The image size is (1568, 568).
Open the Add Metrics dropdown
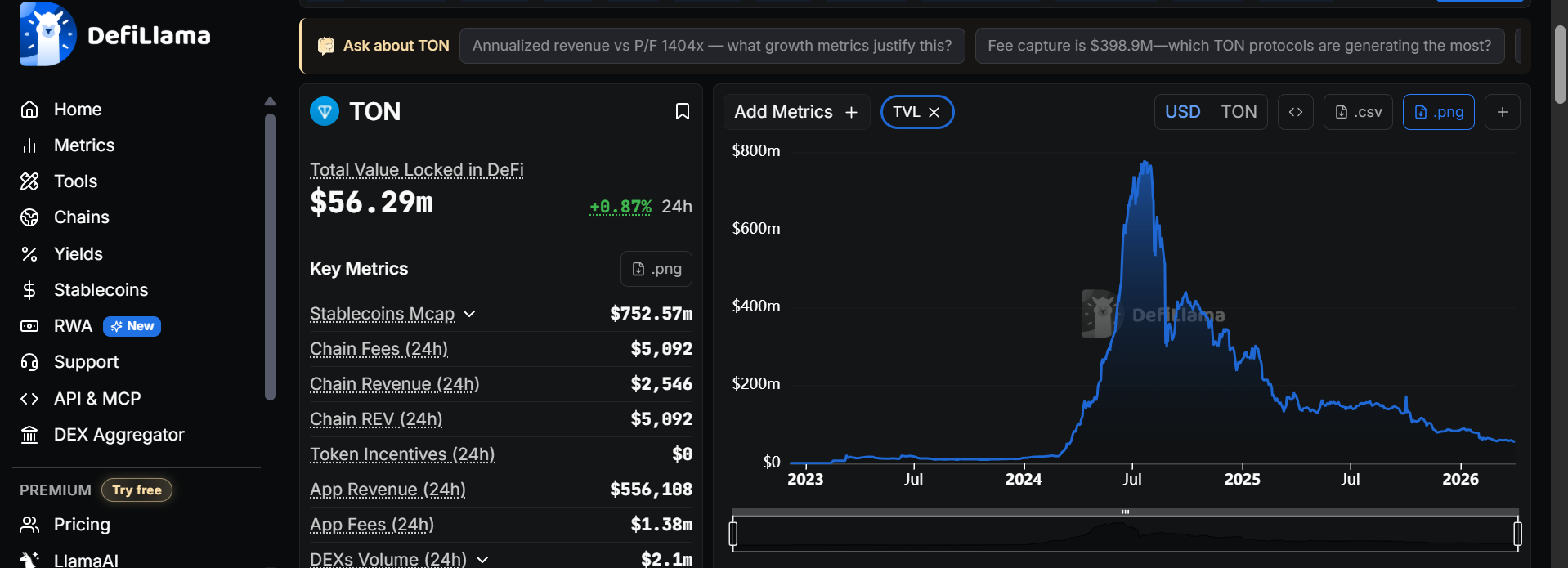coord(795,112)
